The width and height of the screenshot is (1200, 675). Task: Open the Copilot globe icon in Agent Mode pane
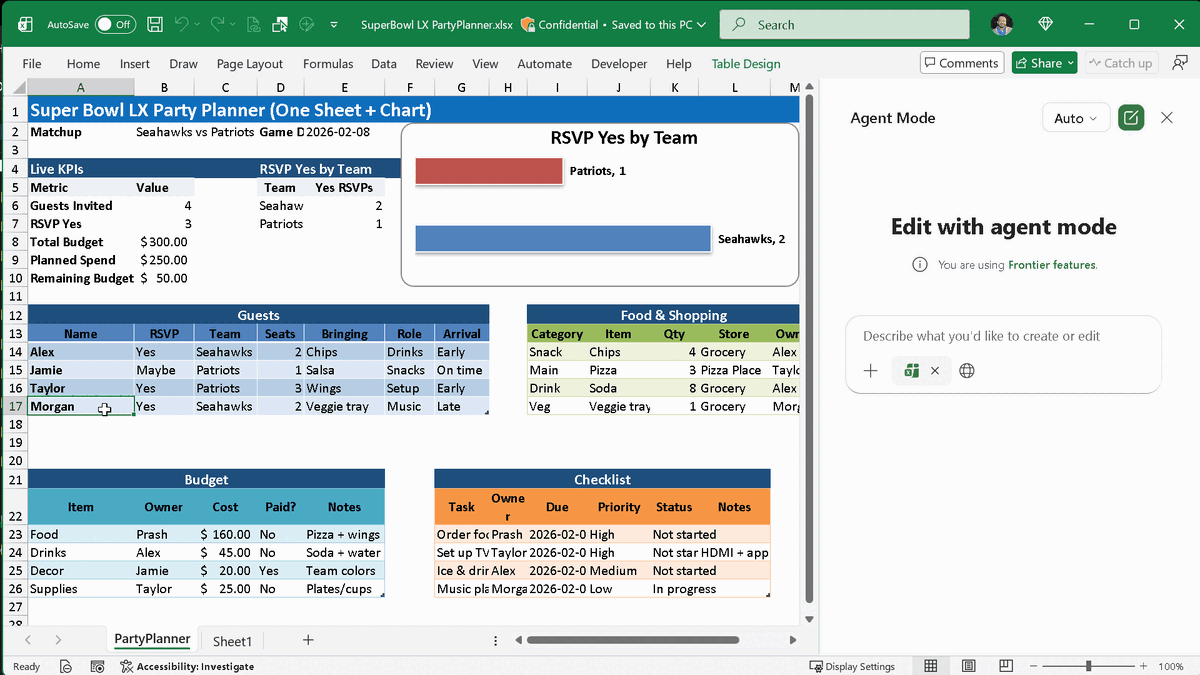pyautogui.click(x=966, y=370)
